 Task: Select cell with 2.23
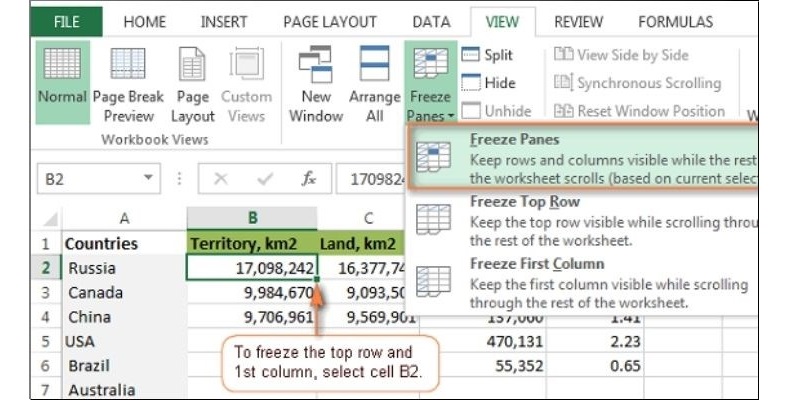[595, 341]
